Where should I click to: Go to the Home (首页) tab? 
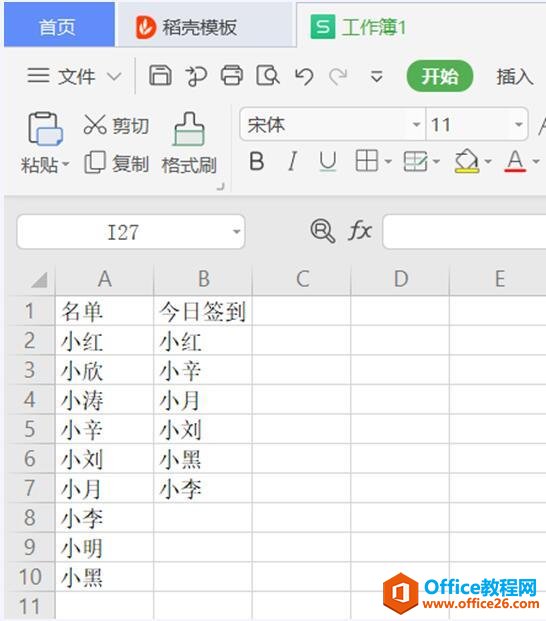coord(59,25)
